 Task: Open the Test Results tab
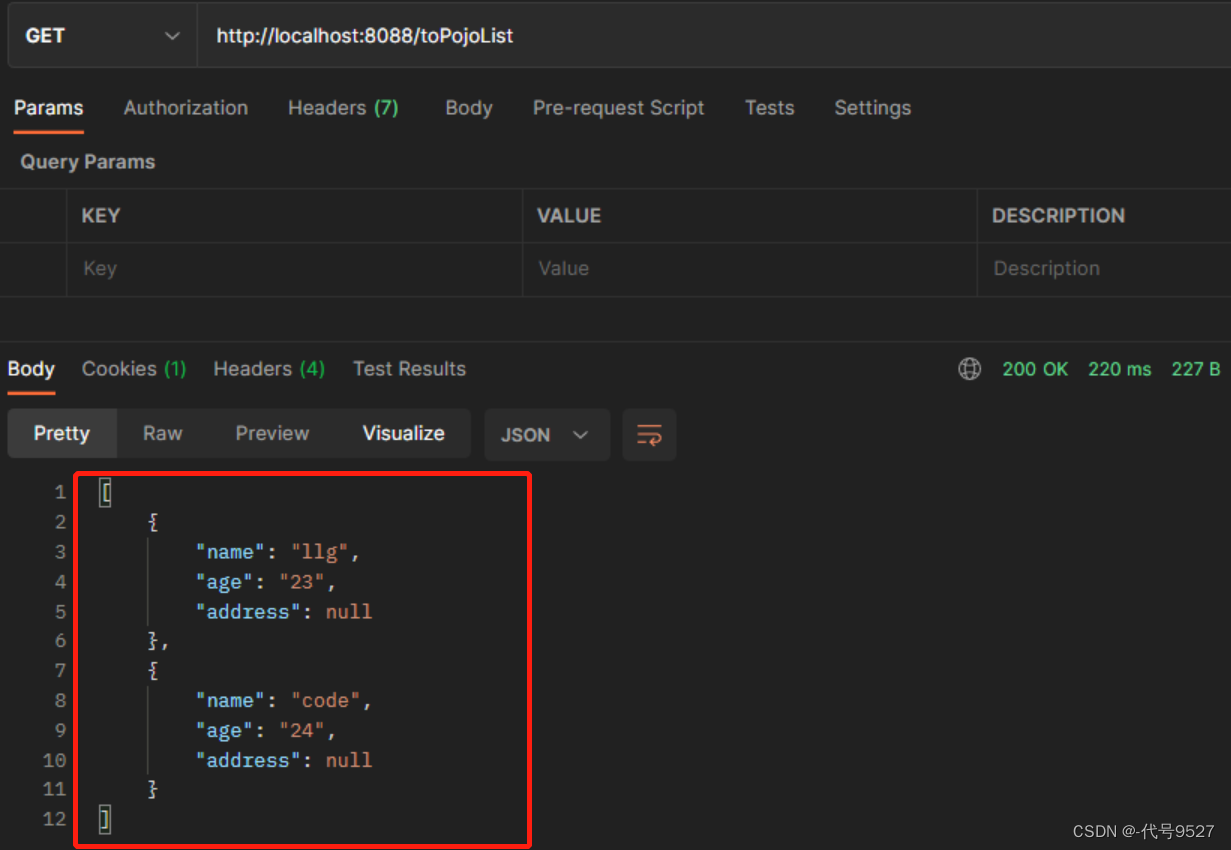pyautogui.click(x=409, y=369)
